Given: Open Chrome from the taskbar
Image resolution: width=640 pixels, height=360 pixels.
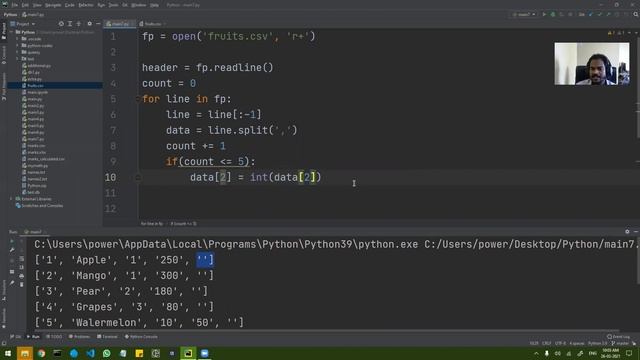Looking at the screenshot, I should [41, 353].
